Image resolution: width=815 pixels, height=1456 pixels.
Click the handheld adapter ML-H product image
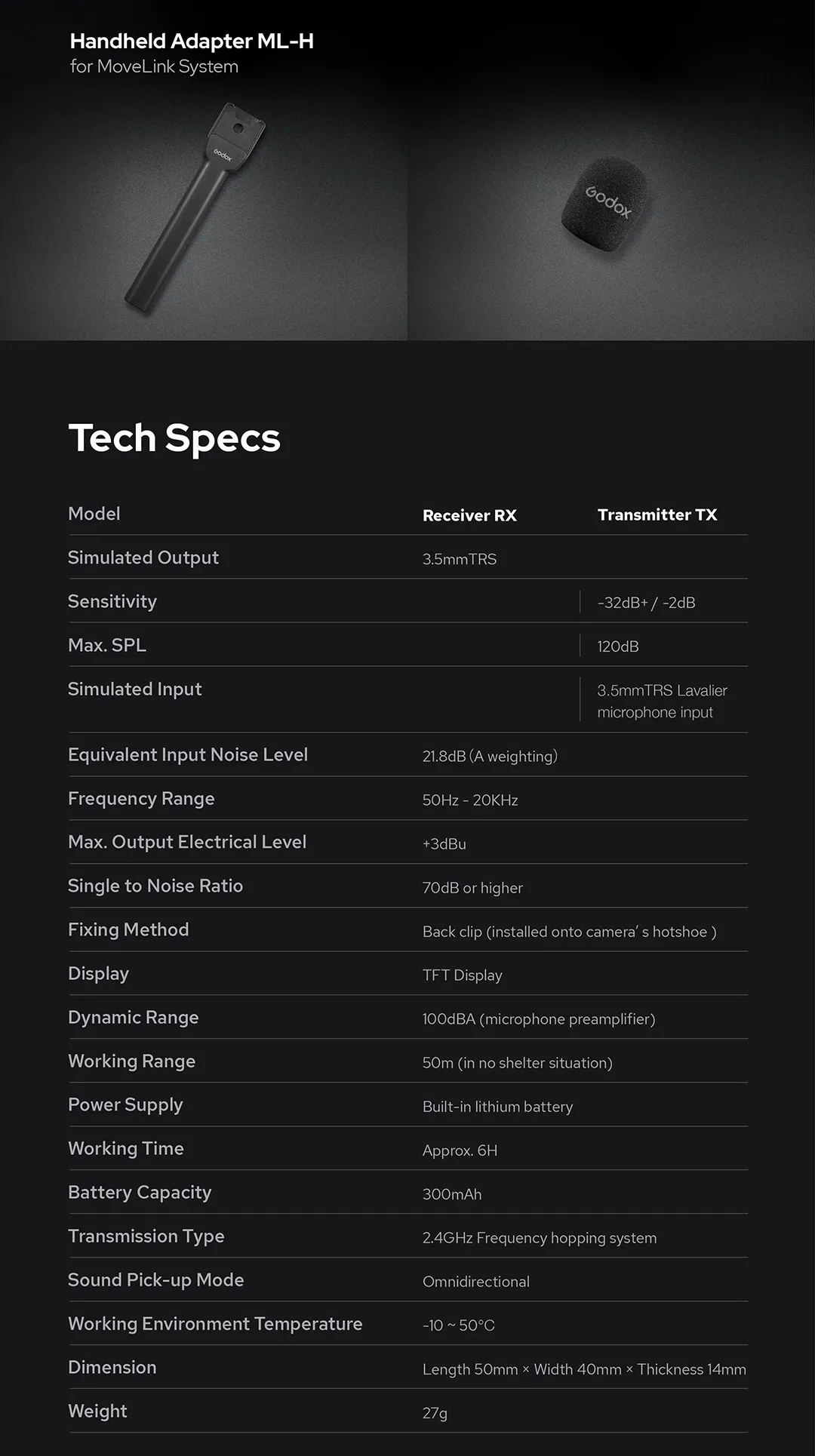click(194, 207)
